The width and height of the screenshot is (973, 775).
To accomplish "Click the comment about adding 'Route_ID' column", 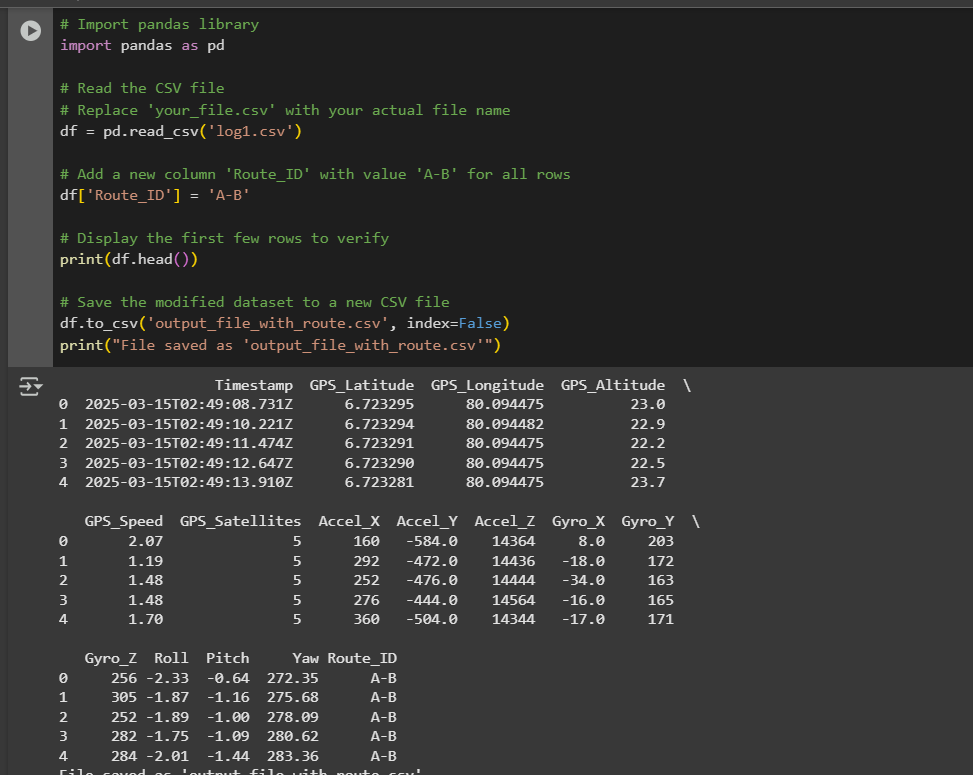I will [315, 174].
